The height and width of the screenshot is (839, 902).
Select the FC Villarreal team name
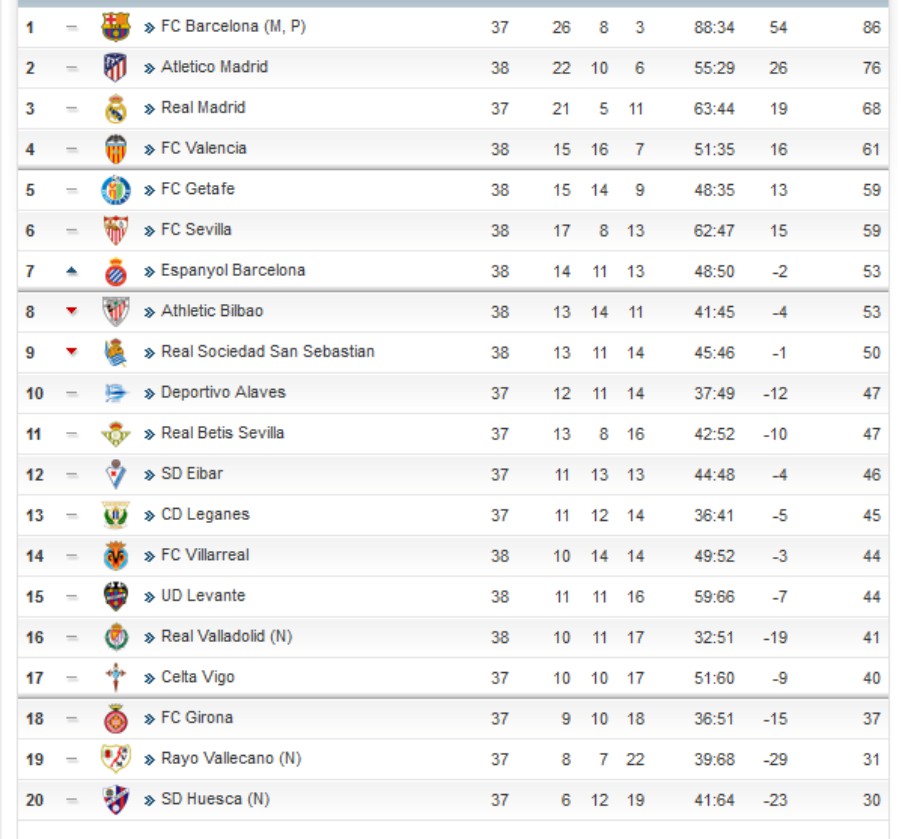click(x=205, y=555)
